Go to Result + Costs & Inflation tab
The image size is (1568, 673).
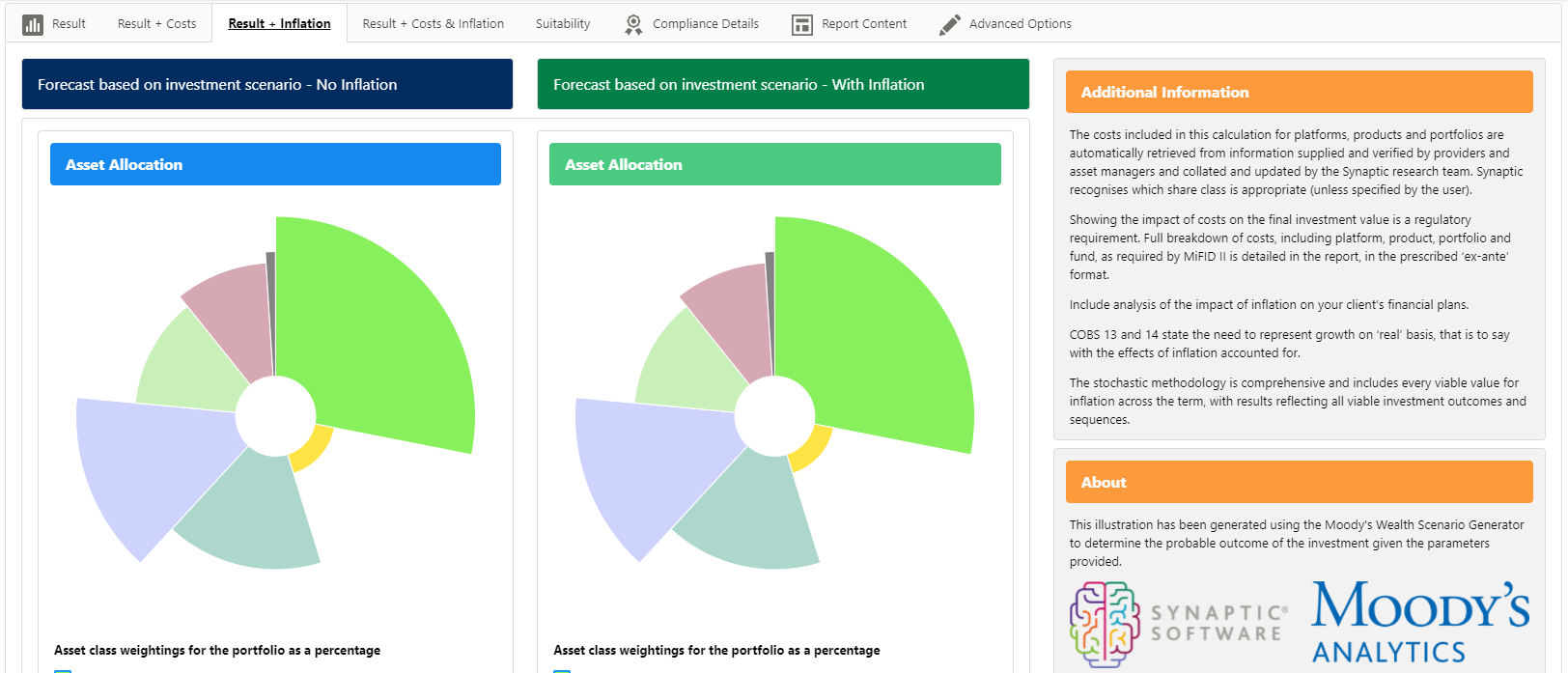coord(433,24)
